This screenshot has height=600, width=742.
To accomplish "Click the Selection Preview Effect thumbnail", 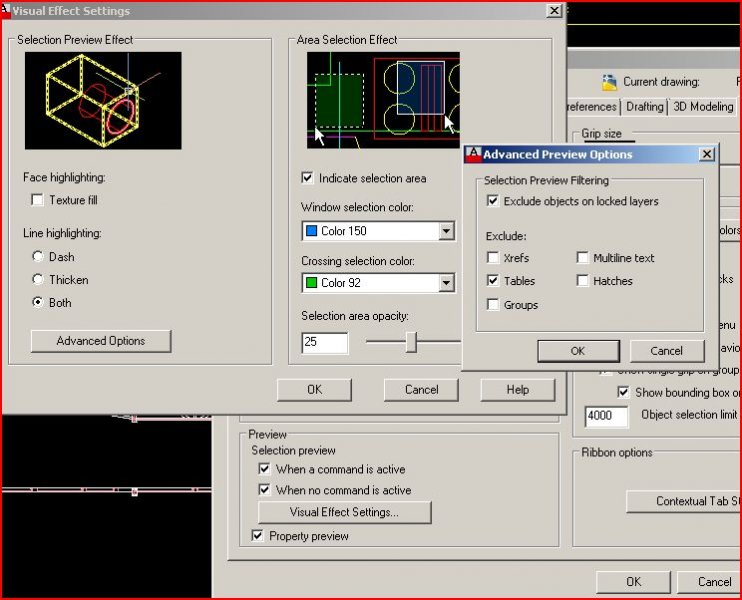I will 103,100.
